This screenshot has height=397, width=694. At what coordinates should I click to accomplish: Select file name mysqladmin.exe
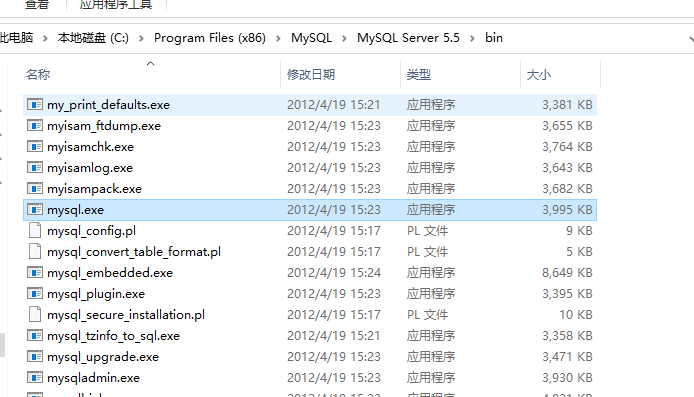pos(93,378)
